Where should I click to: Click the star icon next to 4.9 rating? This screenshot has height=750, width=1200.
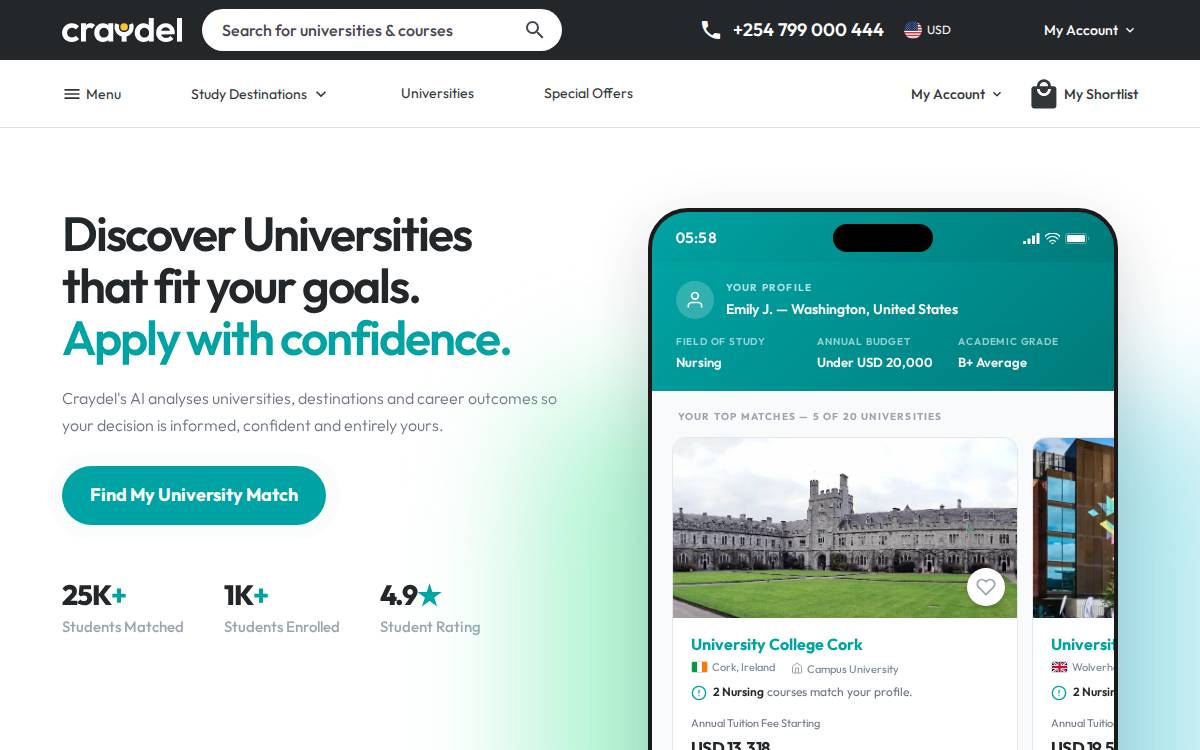[429, 595]
